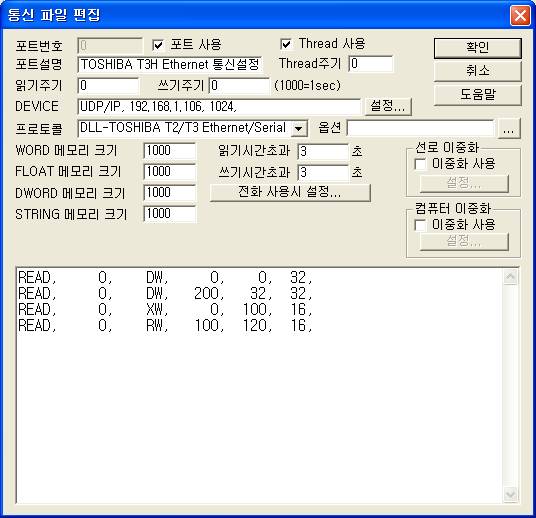
Task: Click inside the 포트설명 text field
Action: coord(170,64)
